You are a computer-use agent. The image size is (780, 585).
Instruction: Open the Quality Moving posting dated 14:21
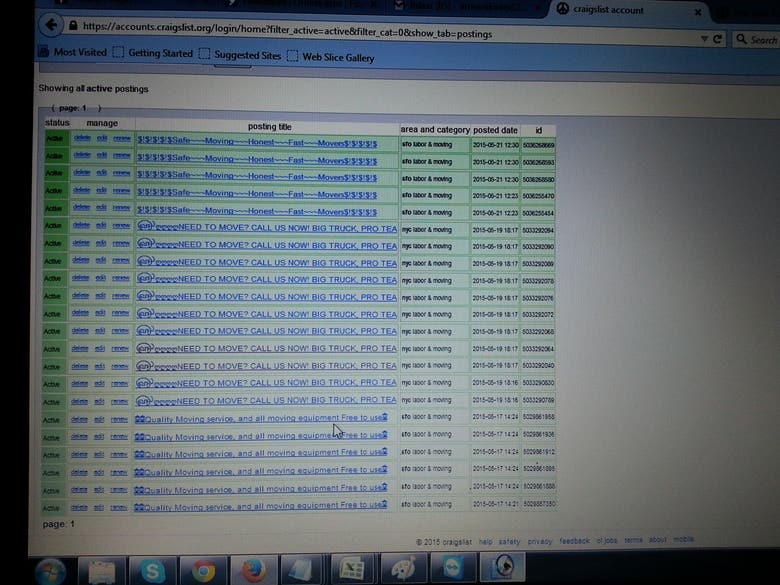pos(261,506)
